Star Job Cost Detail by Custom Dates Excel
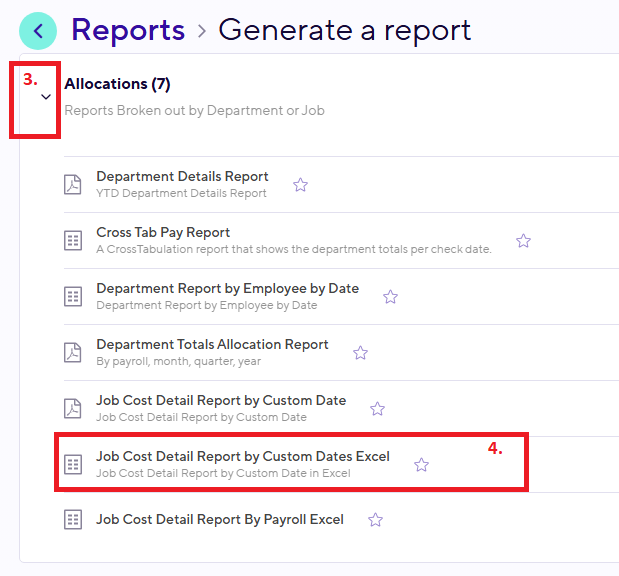 tap(421, 465)
